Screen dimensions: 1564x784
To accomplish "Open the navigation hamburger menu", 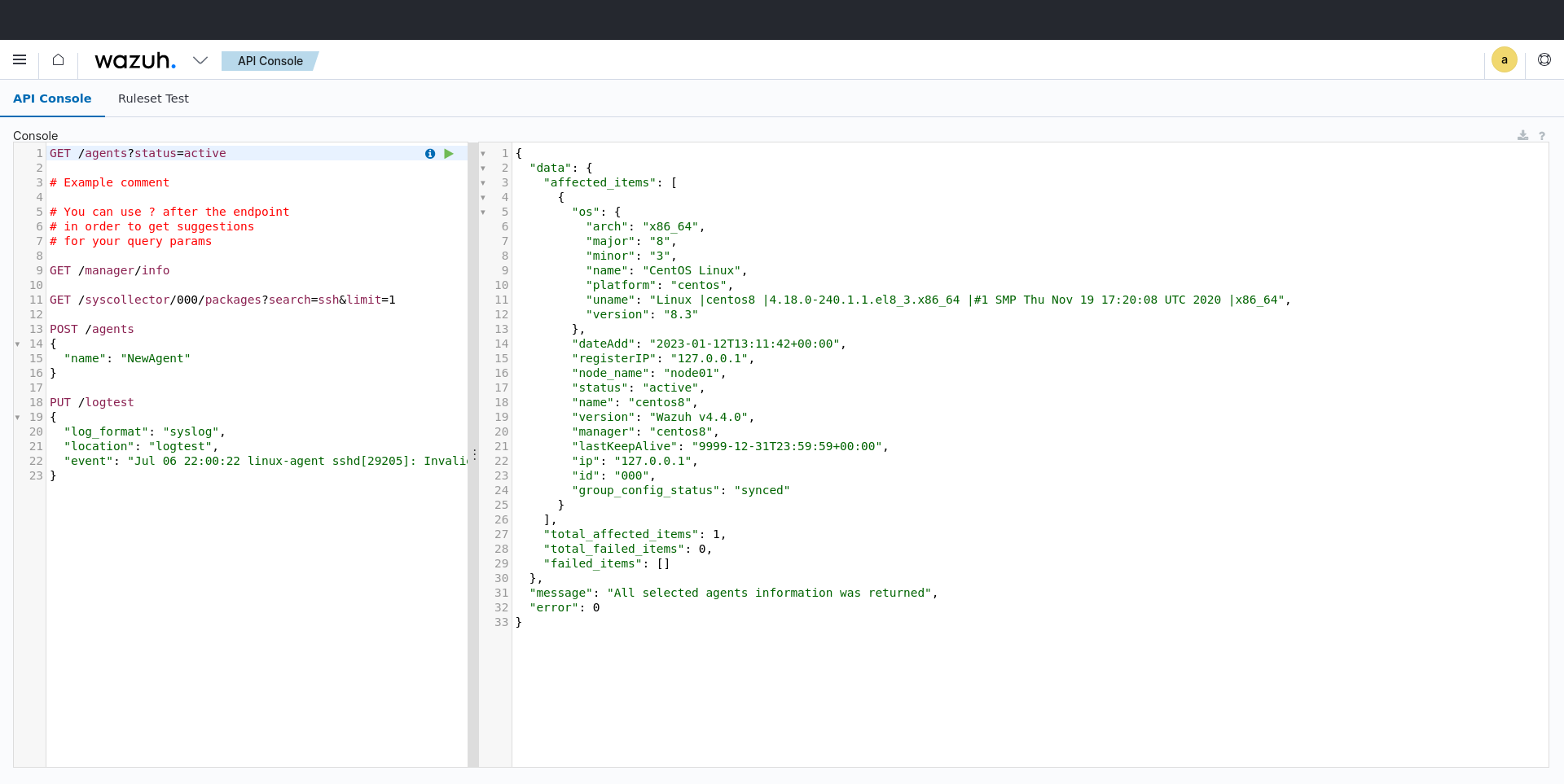I will [x=20, y=59].
